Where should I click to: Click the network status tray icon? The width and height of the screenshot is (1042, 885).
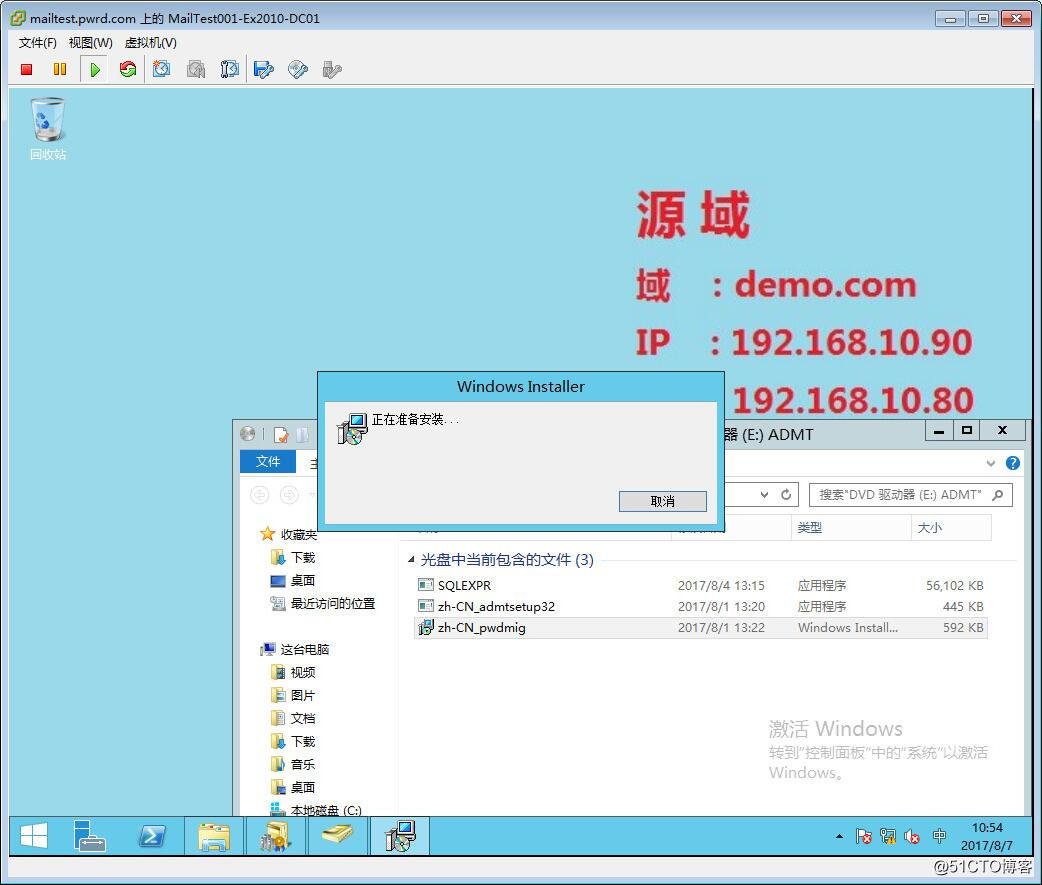click(x=888, y=836)
